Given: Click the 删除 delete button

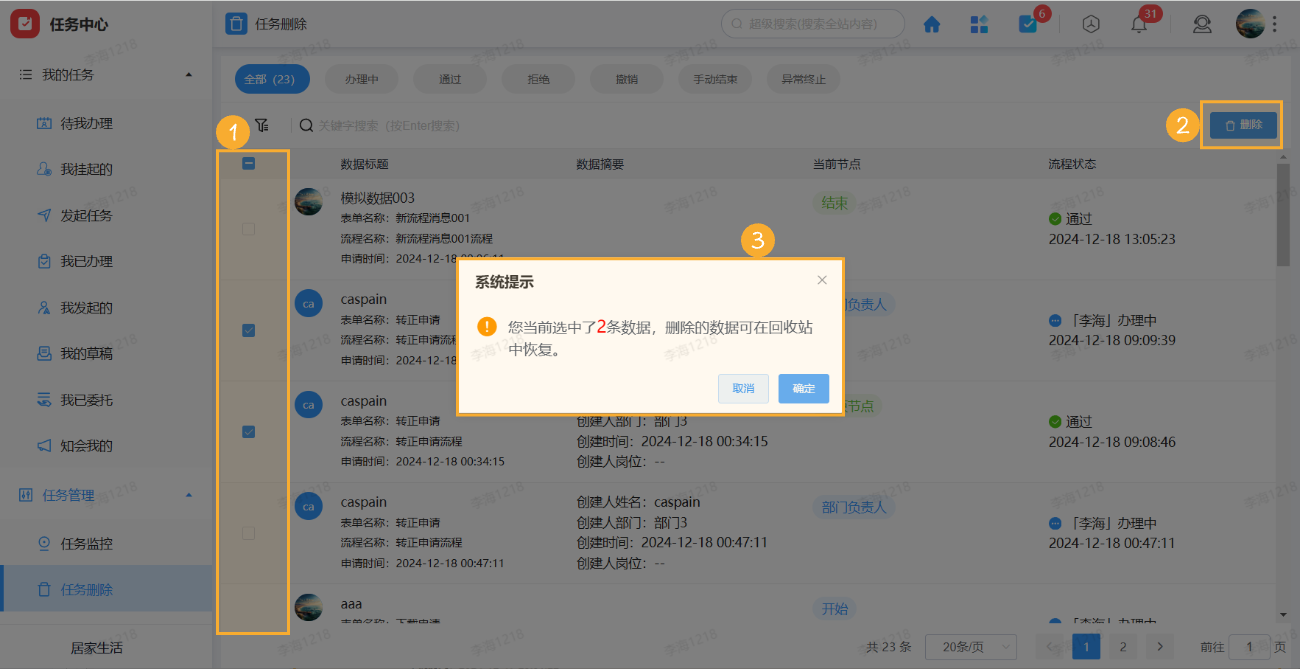Looking at the screenshot, I should point(1241,124).
